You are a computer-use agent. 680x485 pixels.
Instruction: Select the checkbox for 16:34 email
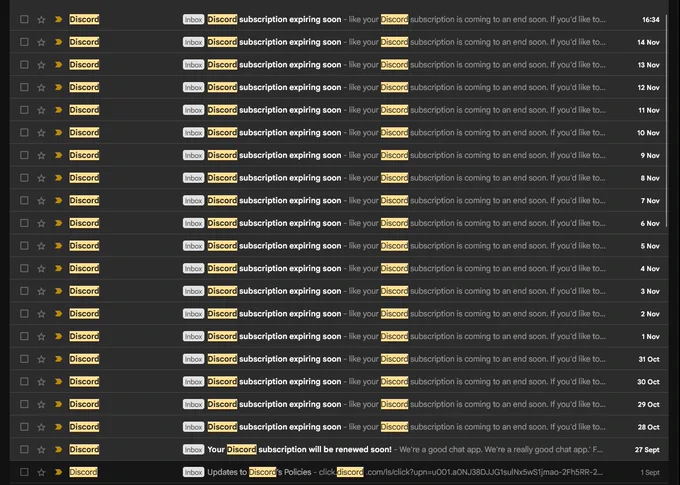[x=24, y=19]
